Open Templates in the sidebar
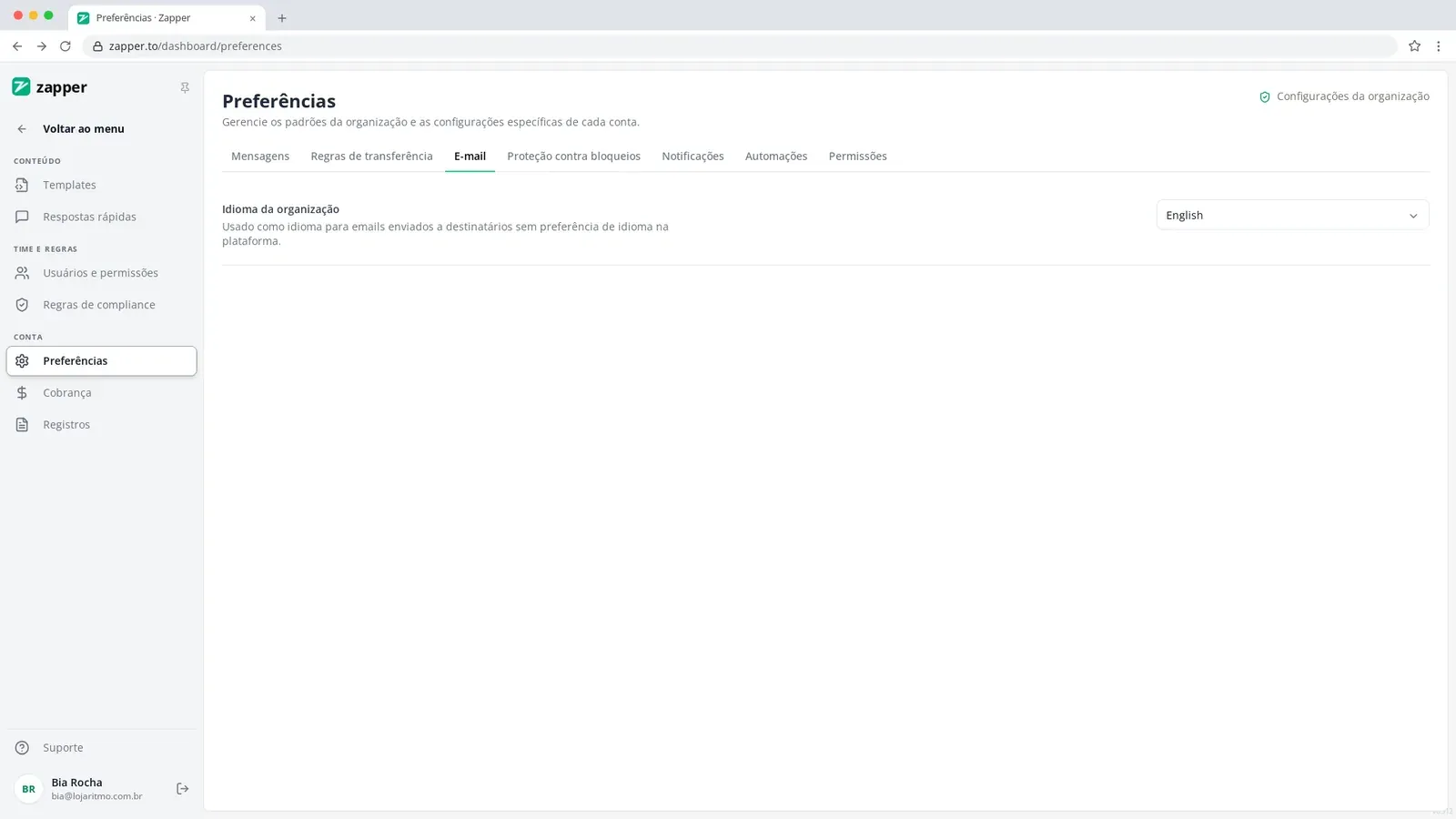Image resolution: width=1456 pixels, height=819 pixels. tap(101, 186)
